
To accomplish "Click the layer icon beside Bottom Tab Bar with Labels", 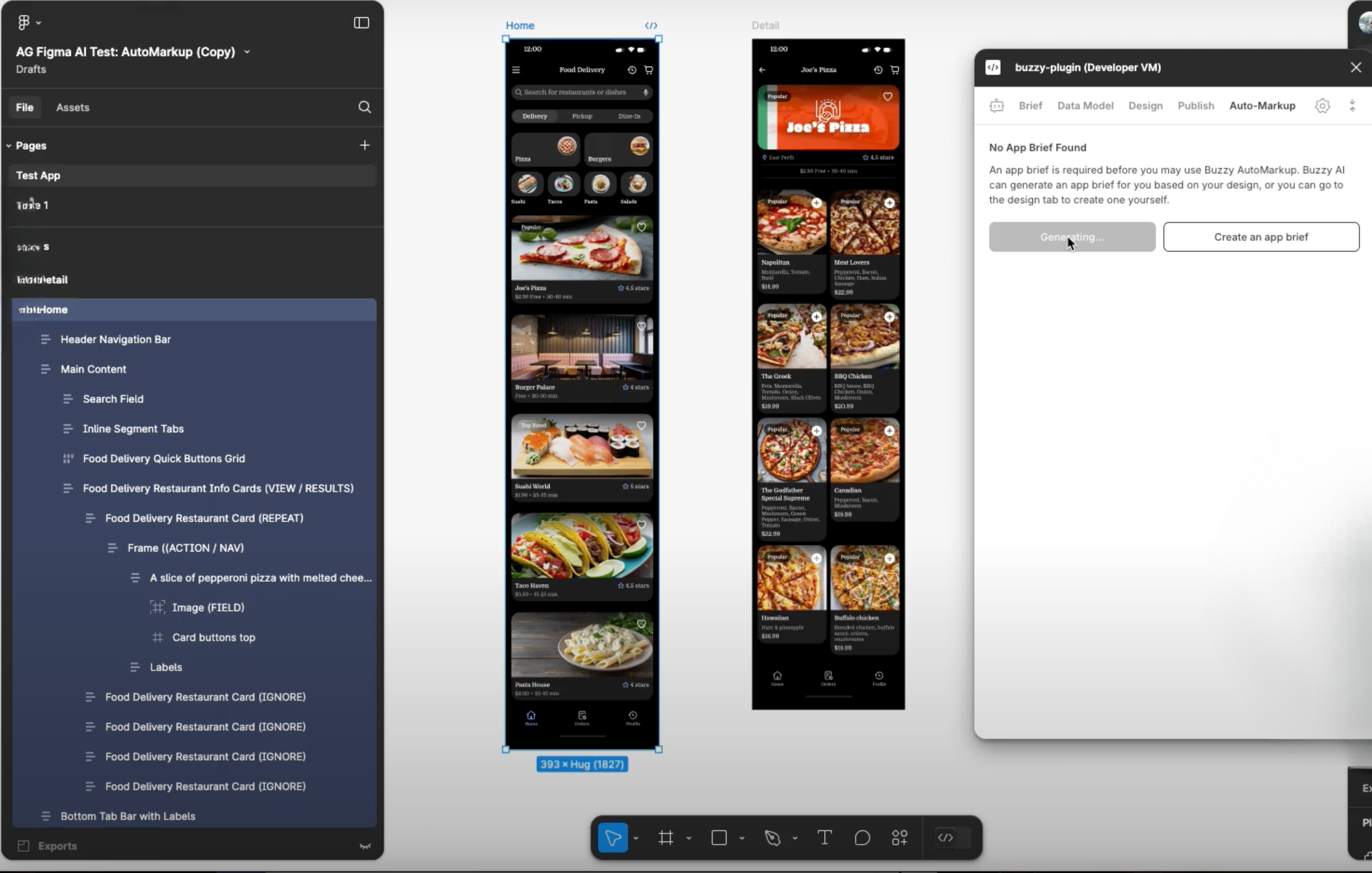I will tap(45, 816).
